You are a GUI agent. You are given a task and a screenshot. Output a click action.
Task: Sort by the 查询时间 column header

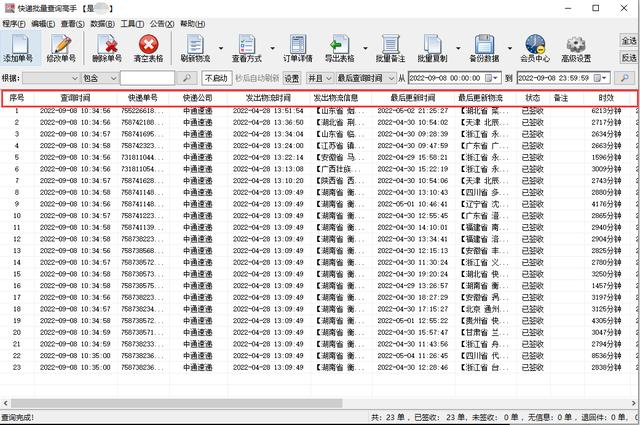76,98
